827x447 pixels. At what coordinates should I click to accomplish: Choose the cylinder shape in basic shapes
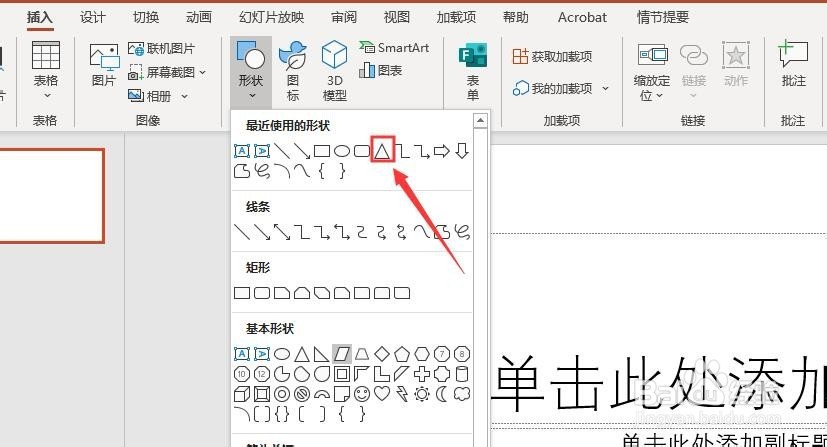tap(462, 374)
